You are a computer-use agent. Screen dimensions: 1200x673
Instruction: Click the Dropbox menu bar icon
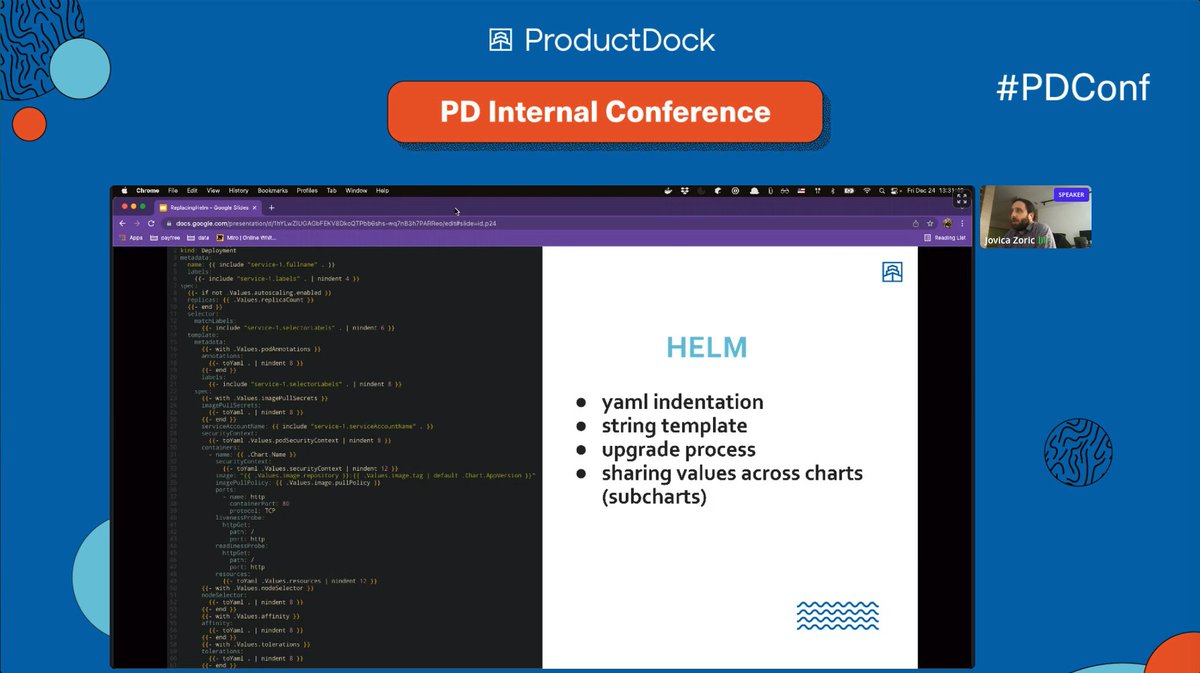click(x=684, y=190)
